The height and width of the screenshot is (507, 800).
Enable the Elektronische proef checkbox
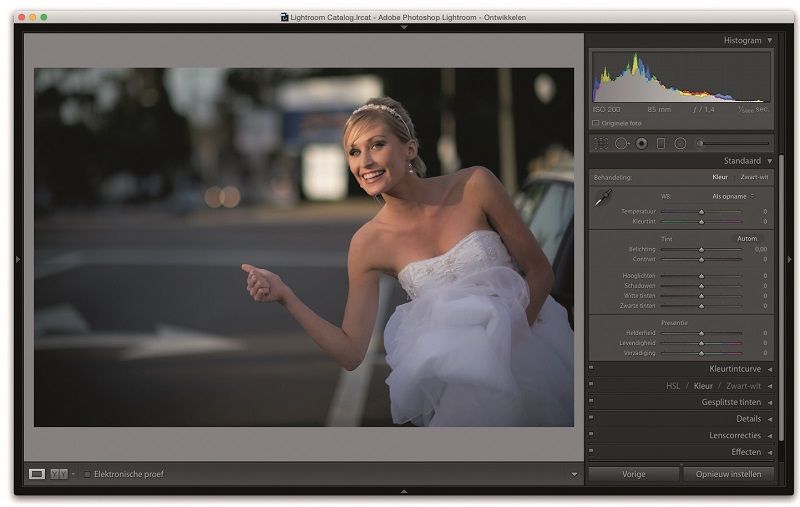pyautogui.click(x=87, y=474)
